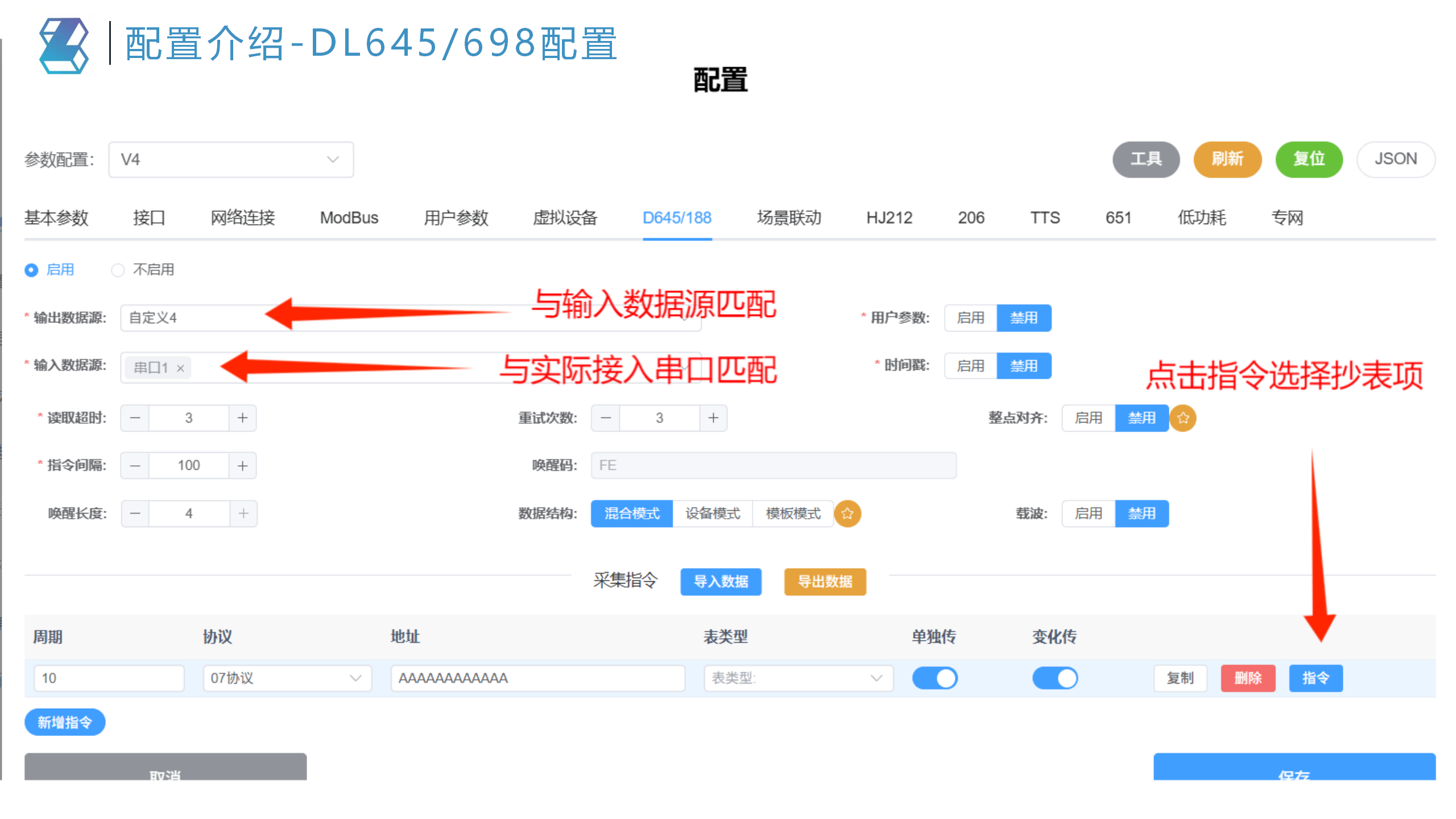This screenshot has height=819, width=1456.
Task: Click the 导出数据 button
Action: [x=825, y=582]
